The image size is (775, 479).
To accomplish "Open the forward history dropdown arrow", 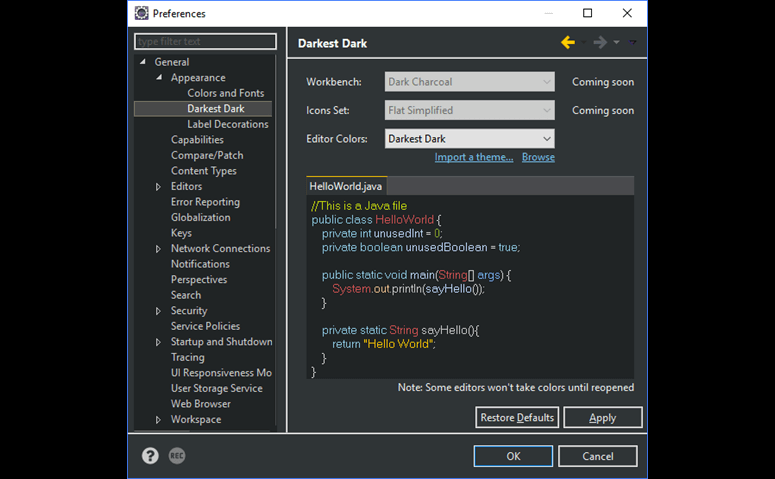I will coord(616,43).
